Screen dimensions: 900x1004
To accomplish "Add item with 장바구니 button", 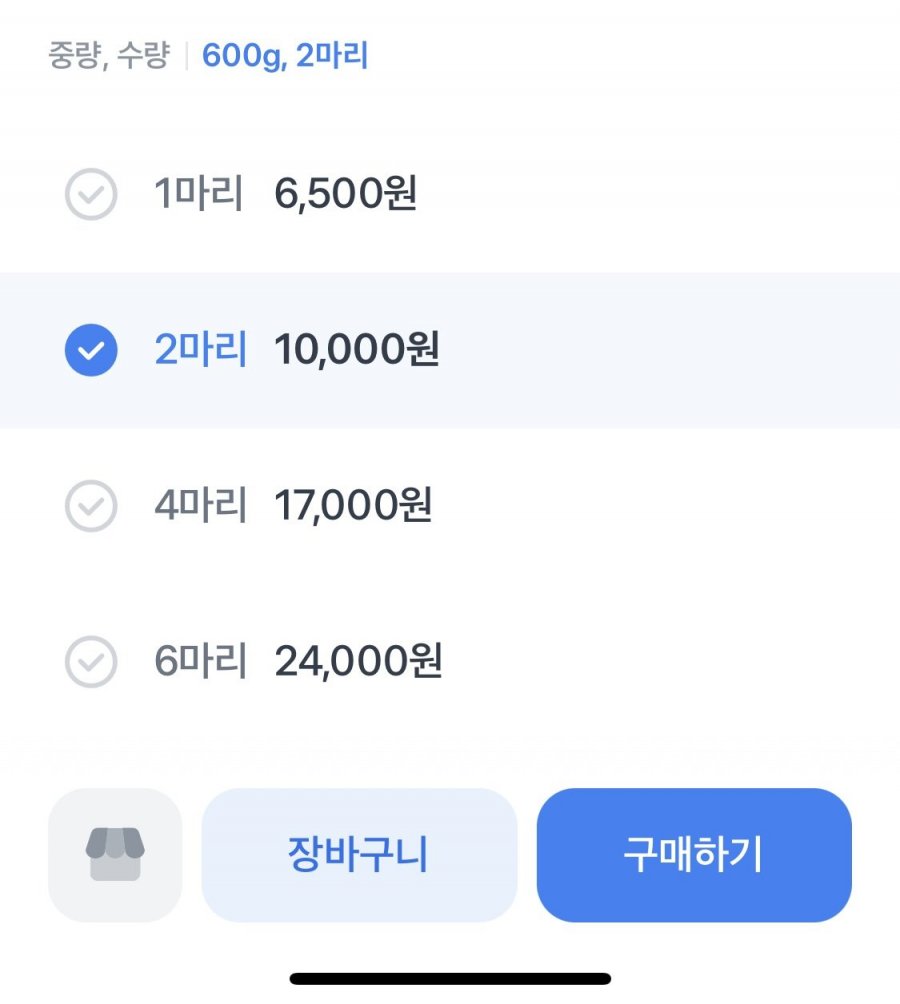I will (x=359, y=855).
